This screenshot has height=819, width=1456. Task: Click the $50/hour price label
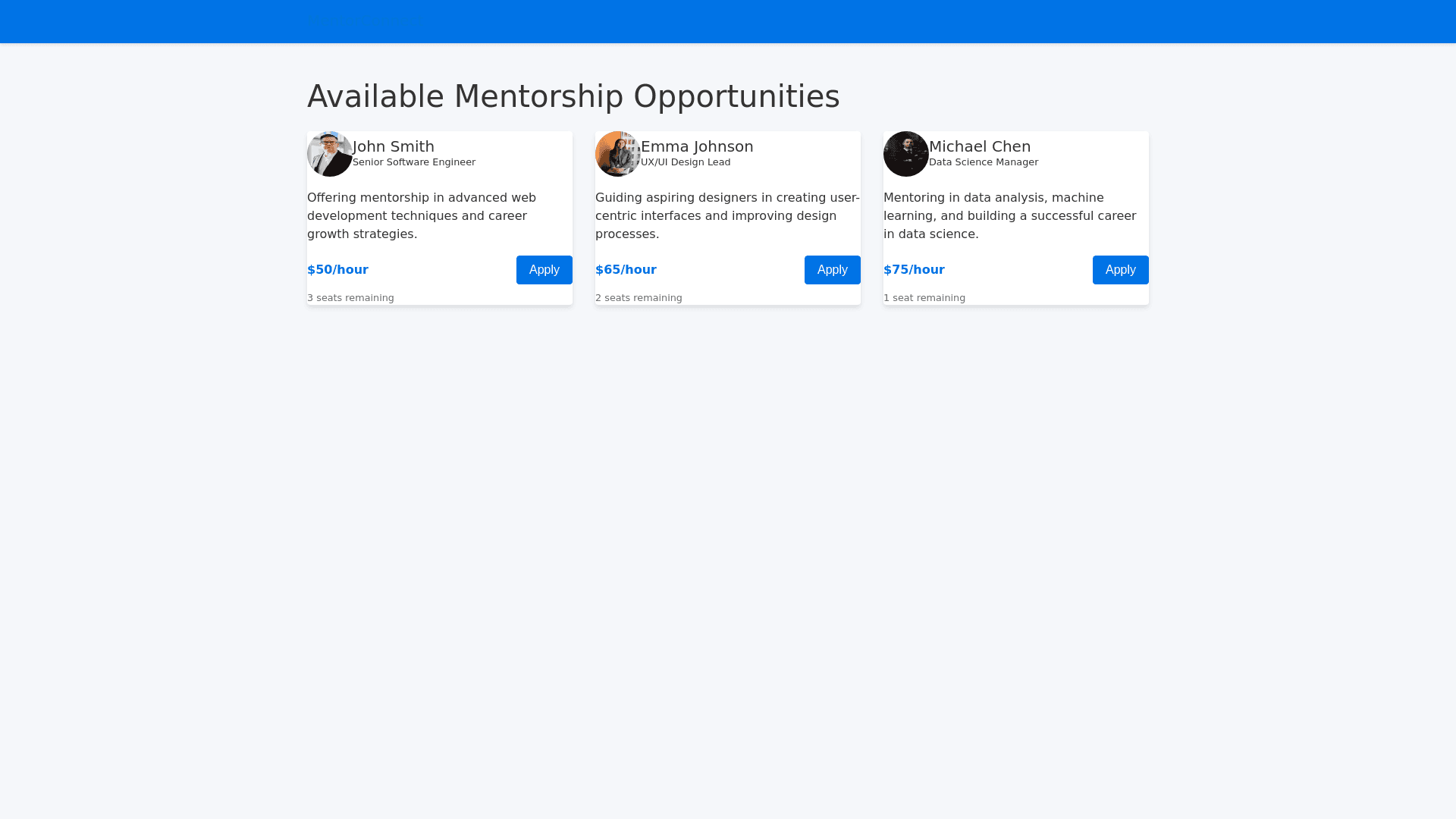(337, 270)
